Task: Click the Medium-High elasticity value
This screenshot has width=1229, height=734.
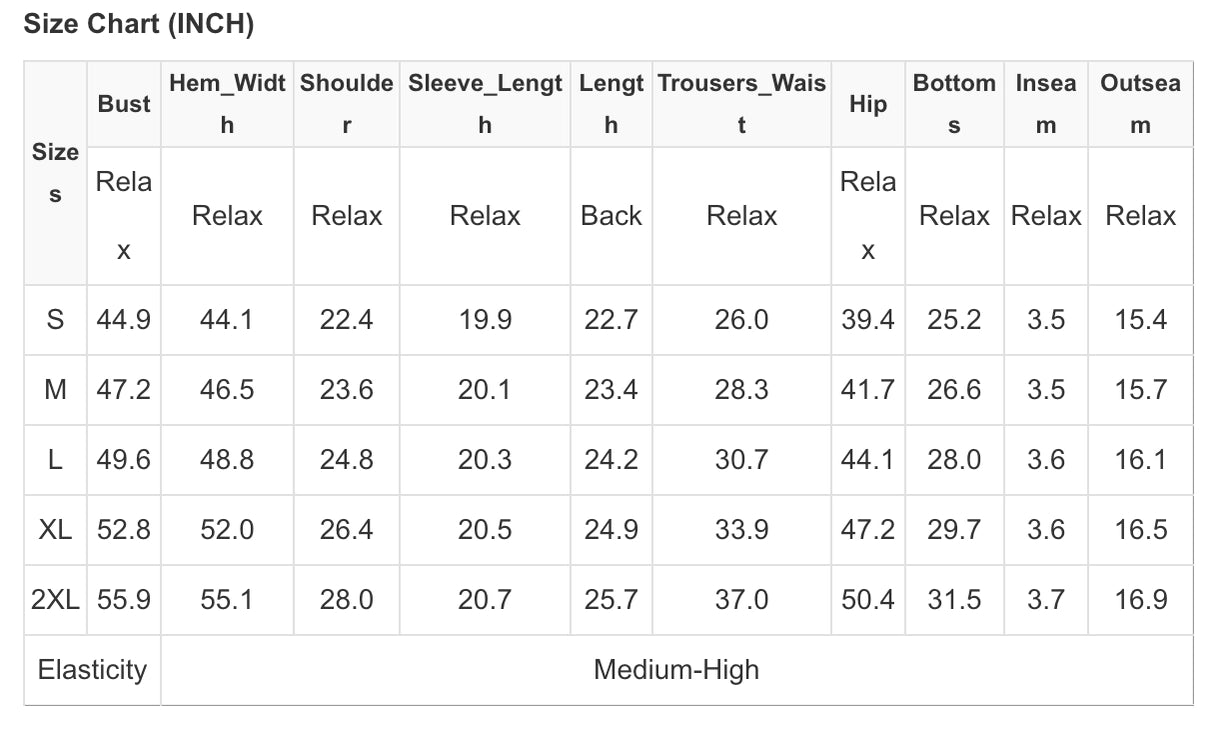Action: pos(676,670)
